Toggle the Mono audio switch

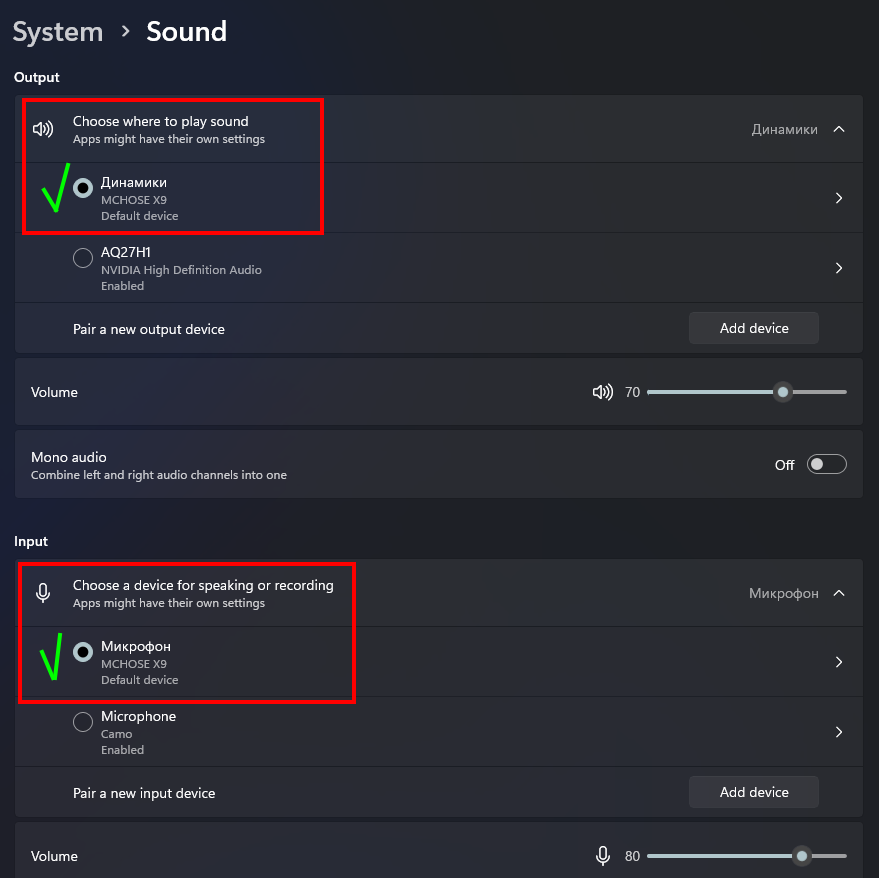point(827,464)
